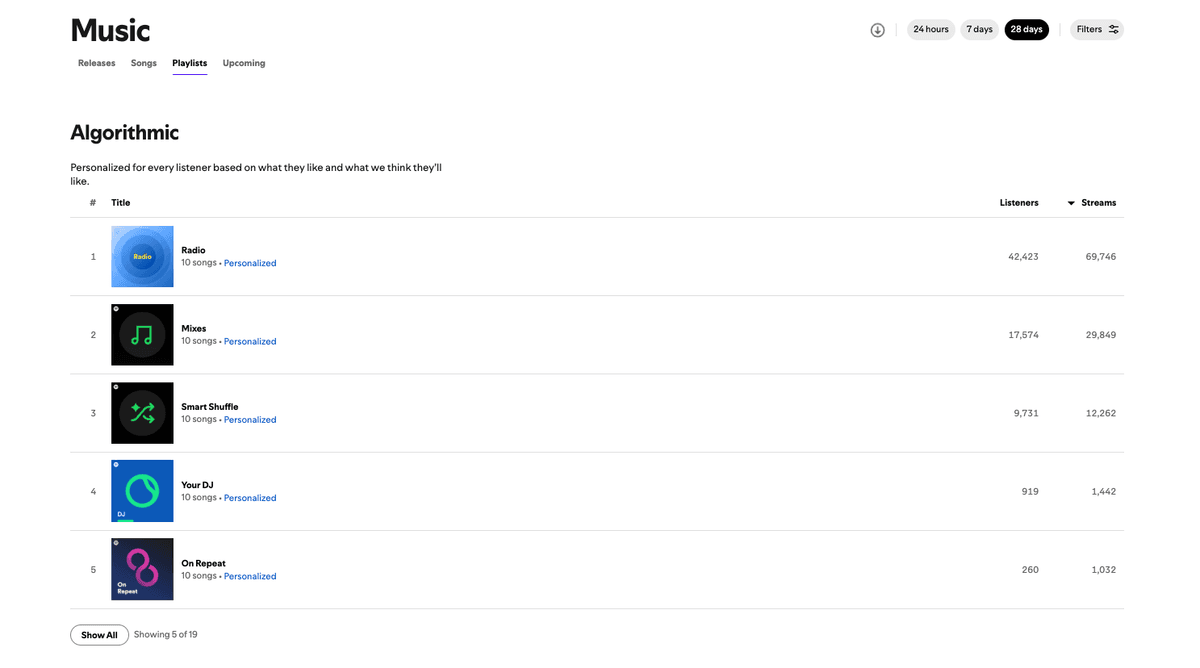Click the Radio streams value 69,746
This screenshot has height=668, width=1200.
click(x=1100, y=257)
